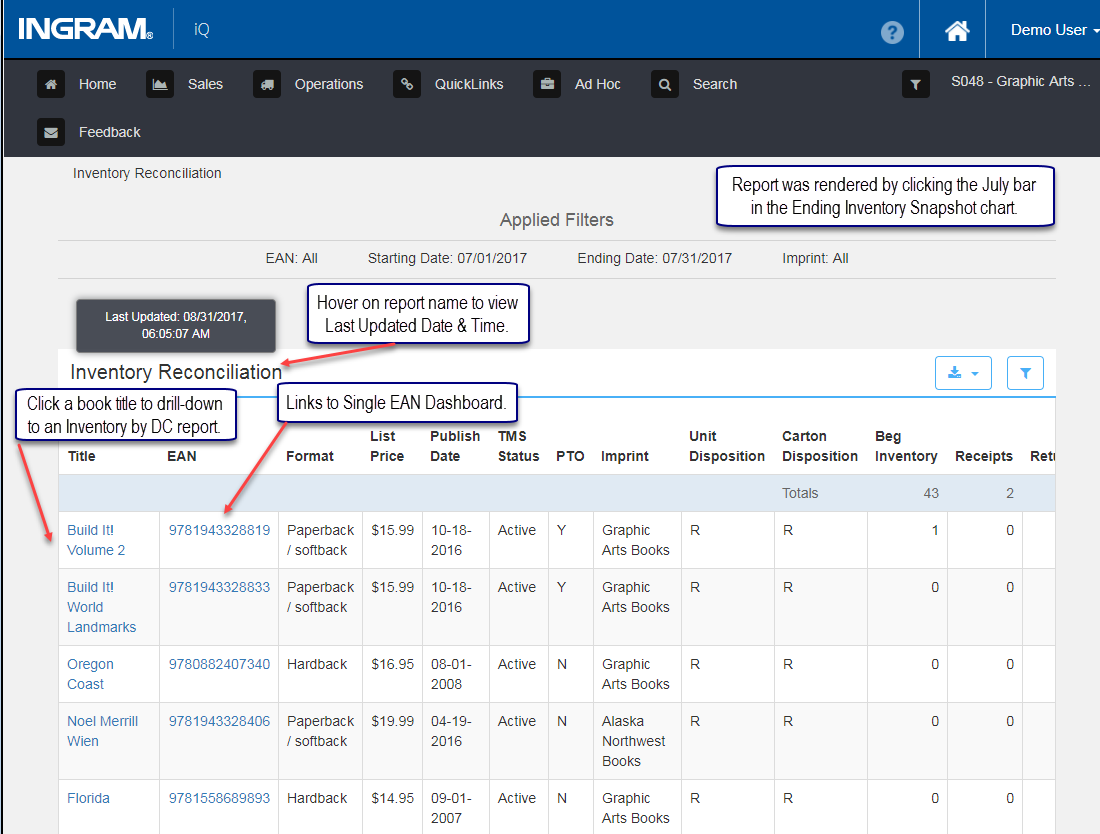
Task: Select the Operations truck icon
Action: (267, 84)
